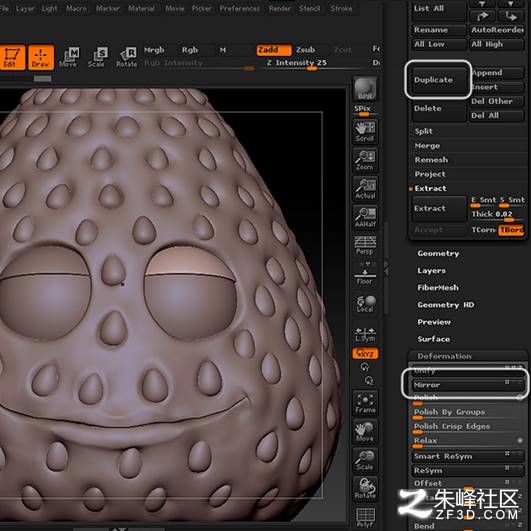Click the Actual size icon

pyautogui.click(x=365, y=188)
